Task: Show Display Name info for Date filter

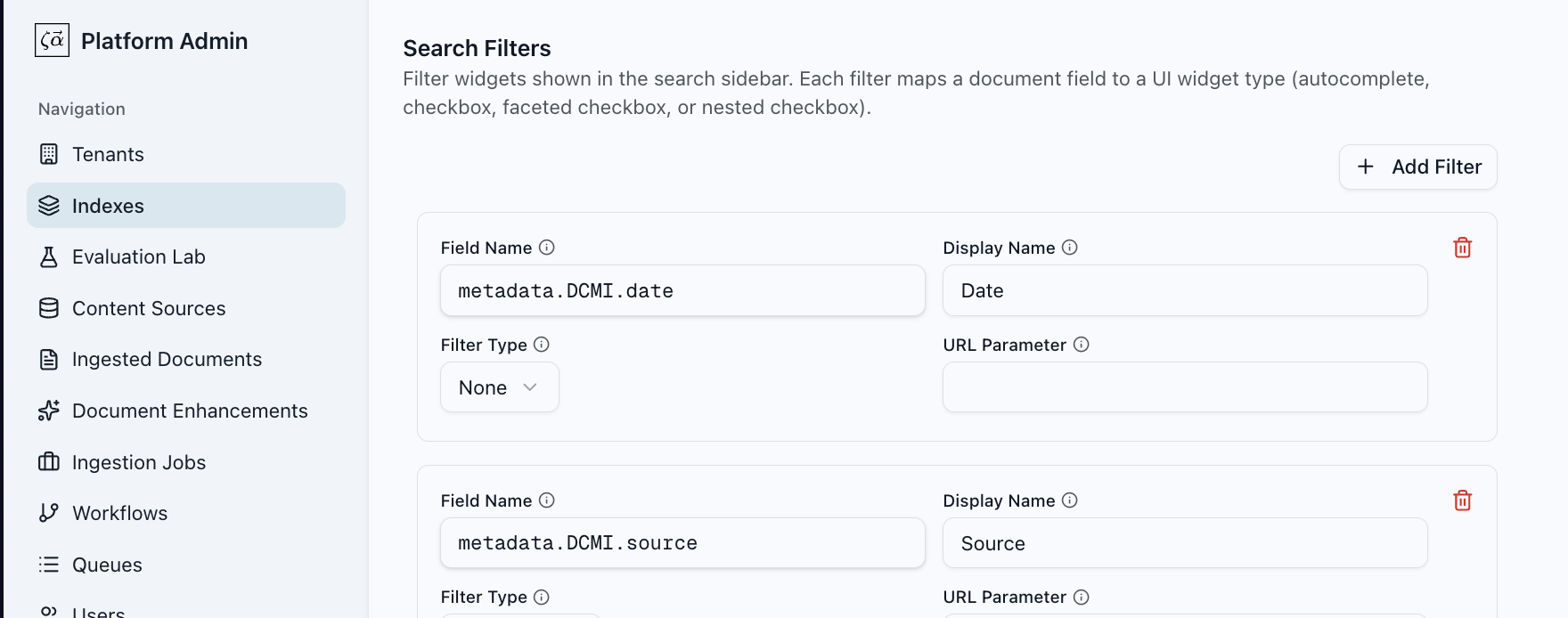Action: pos(1070,248)
